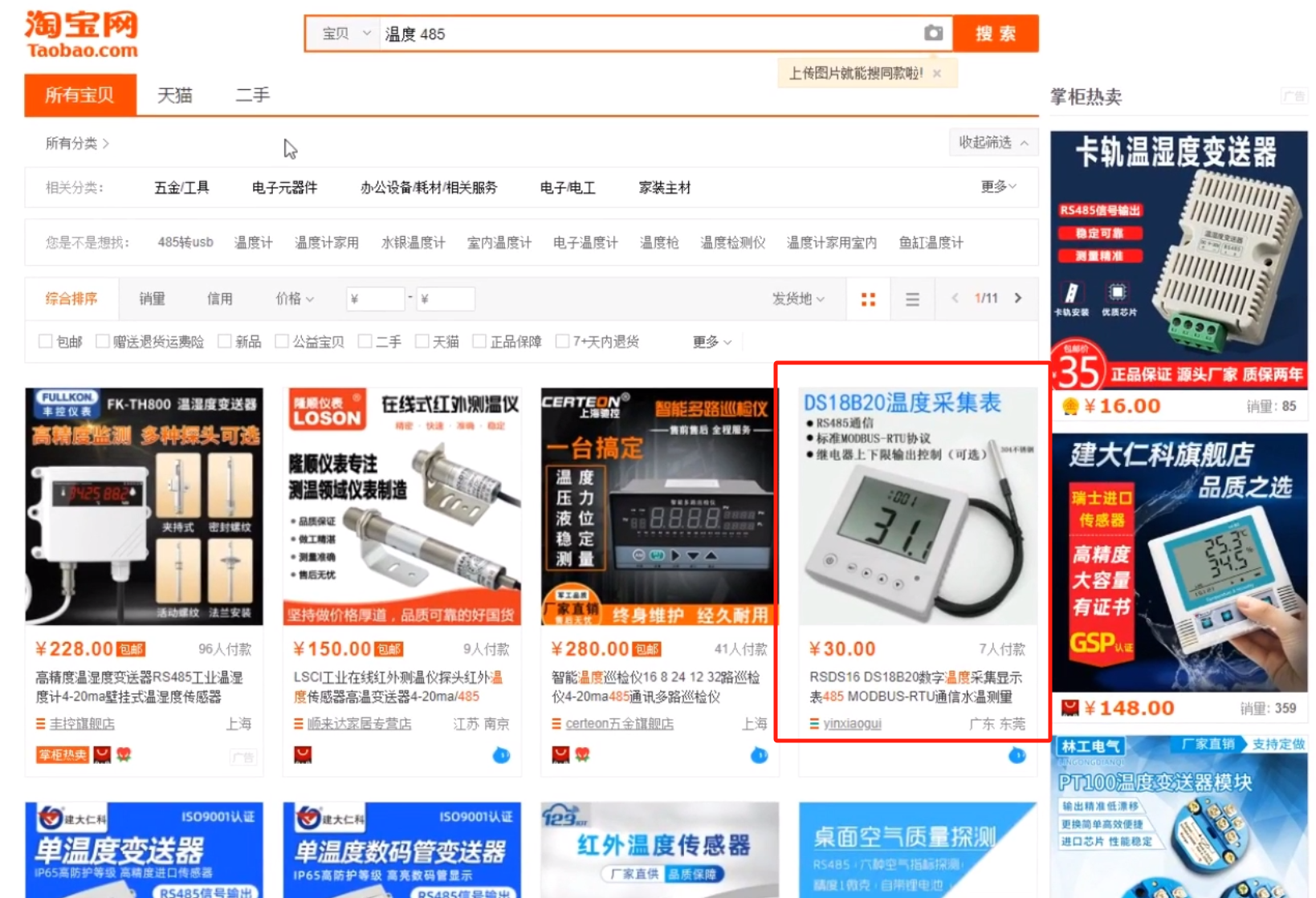Click blue chat icon on DS18B20 item
The height and width of the screenshot is (898, 1316).
[x=1017, y=755]
